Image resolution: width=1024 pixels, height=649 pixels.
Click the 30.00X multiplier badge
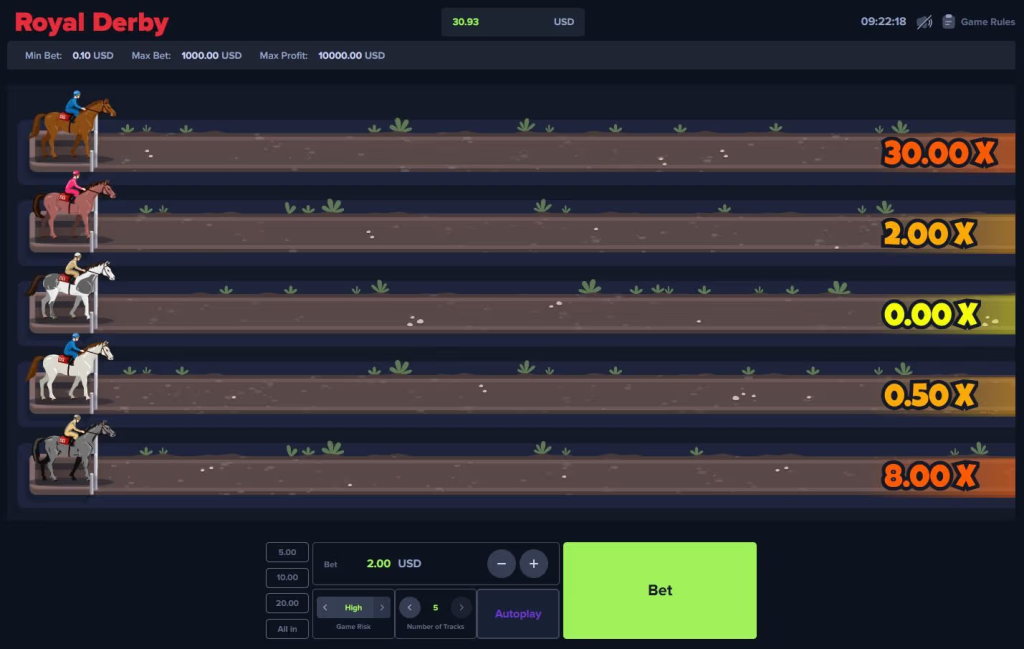pyautogui.click(x=939, y=153)
